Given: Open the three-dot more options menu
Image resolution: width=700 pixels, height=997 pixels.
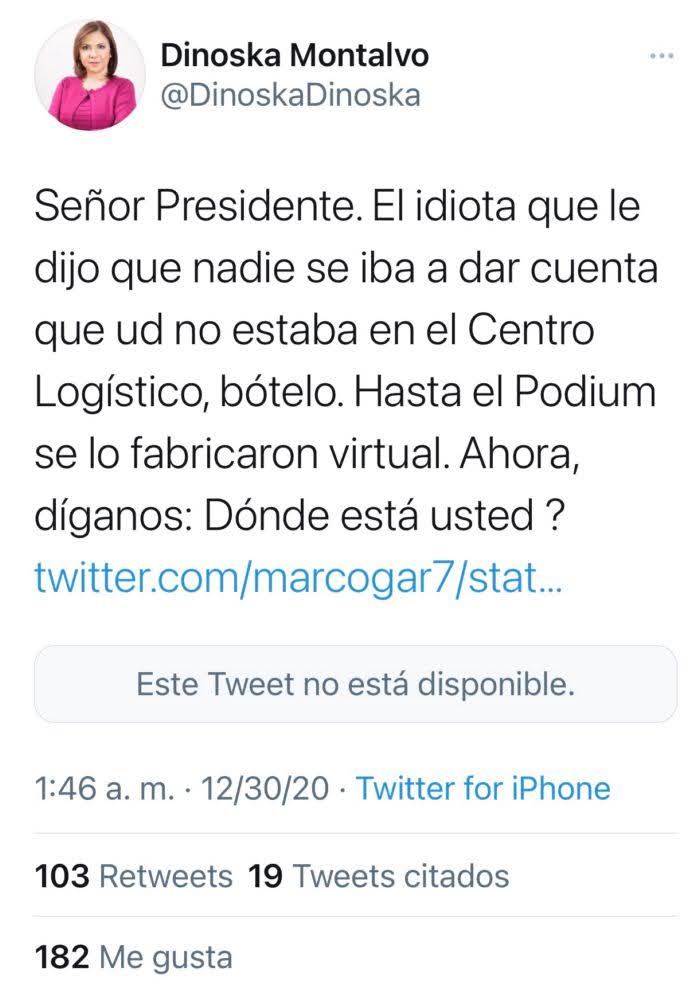Looking at the screenshot, I should tap(662, 56).
